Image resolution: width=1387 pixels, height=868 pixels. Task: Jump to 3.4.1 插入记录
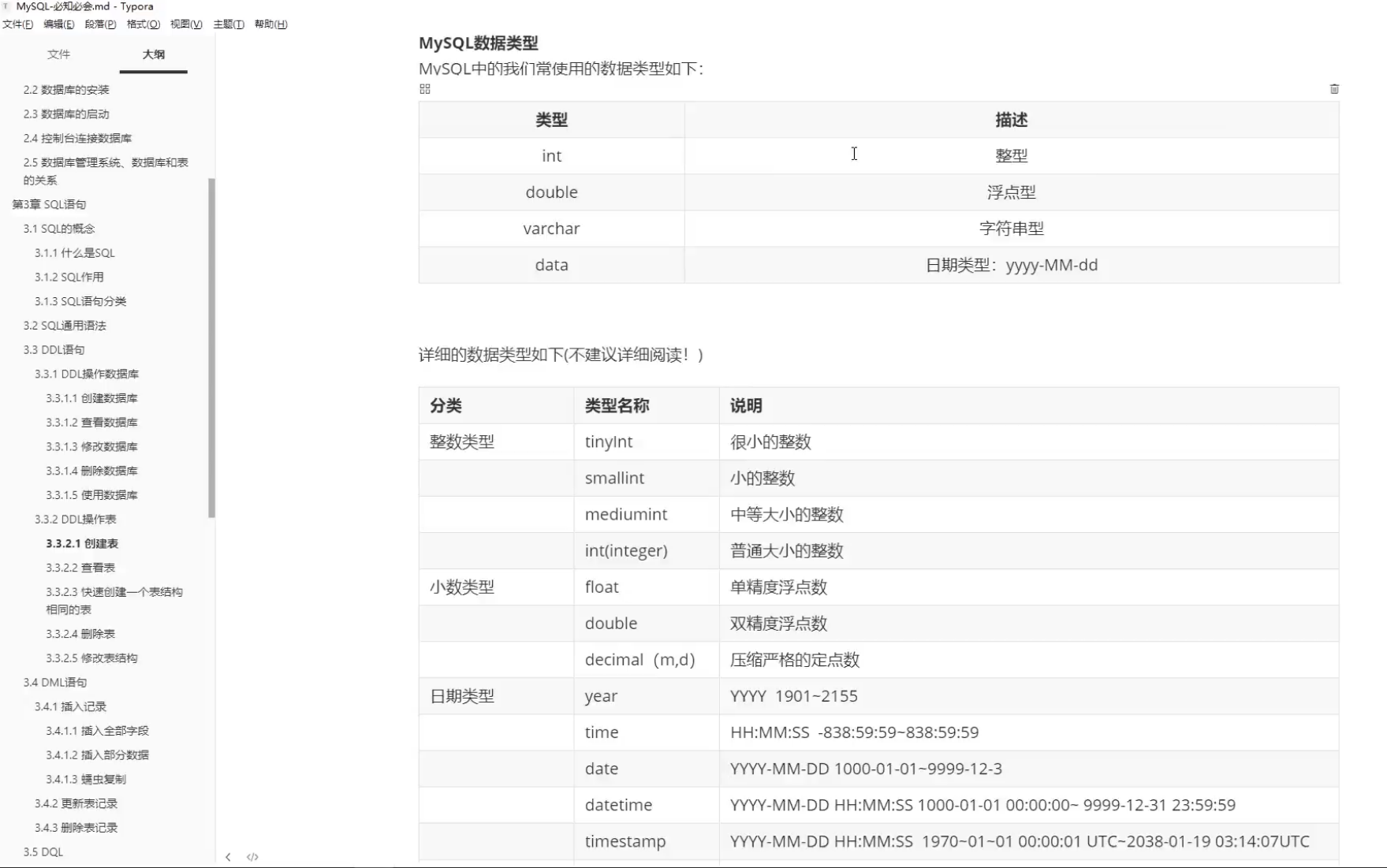point(70,707)
